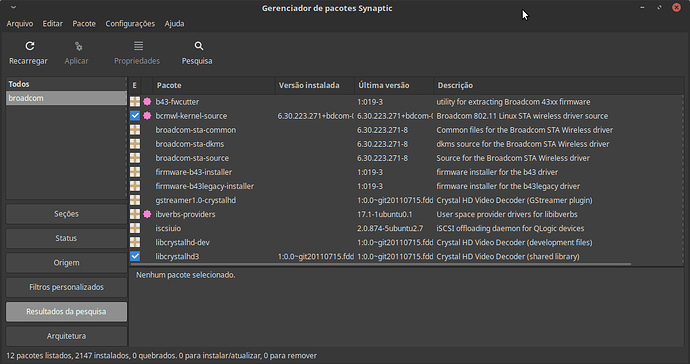Open the Arquivo menu
The width and height of the screenshot is (690, 364).
(20, 24)
